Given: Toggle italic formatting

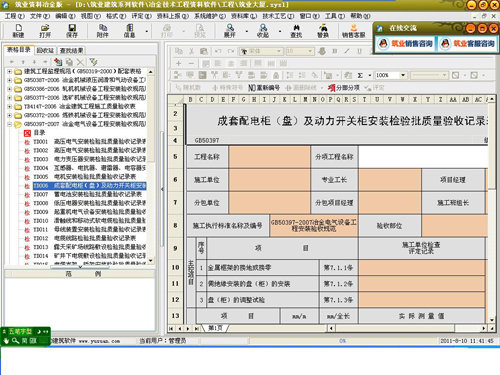Looking at the screenshot, I should click(x=347, y=51).
